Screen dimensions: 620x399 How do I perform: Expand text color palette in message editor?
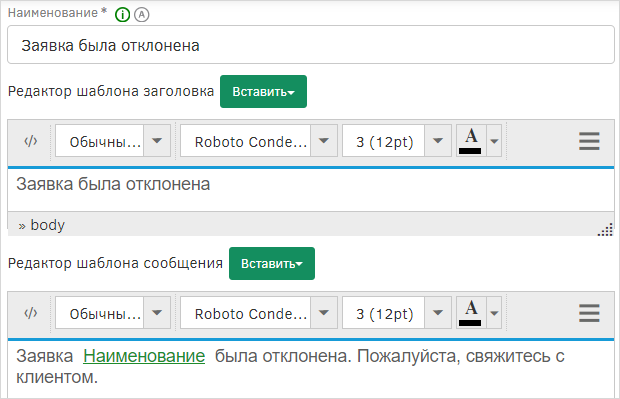coord(494,313)
